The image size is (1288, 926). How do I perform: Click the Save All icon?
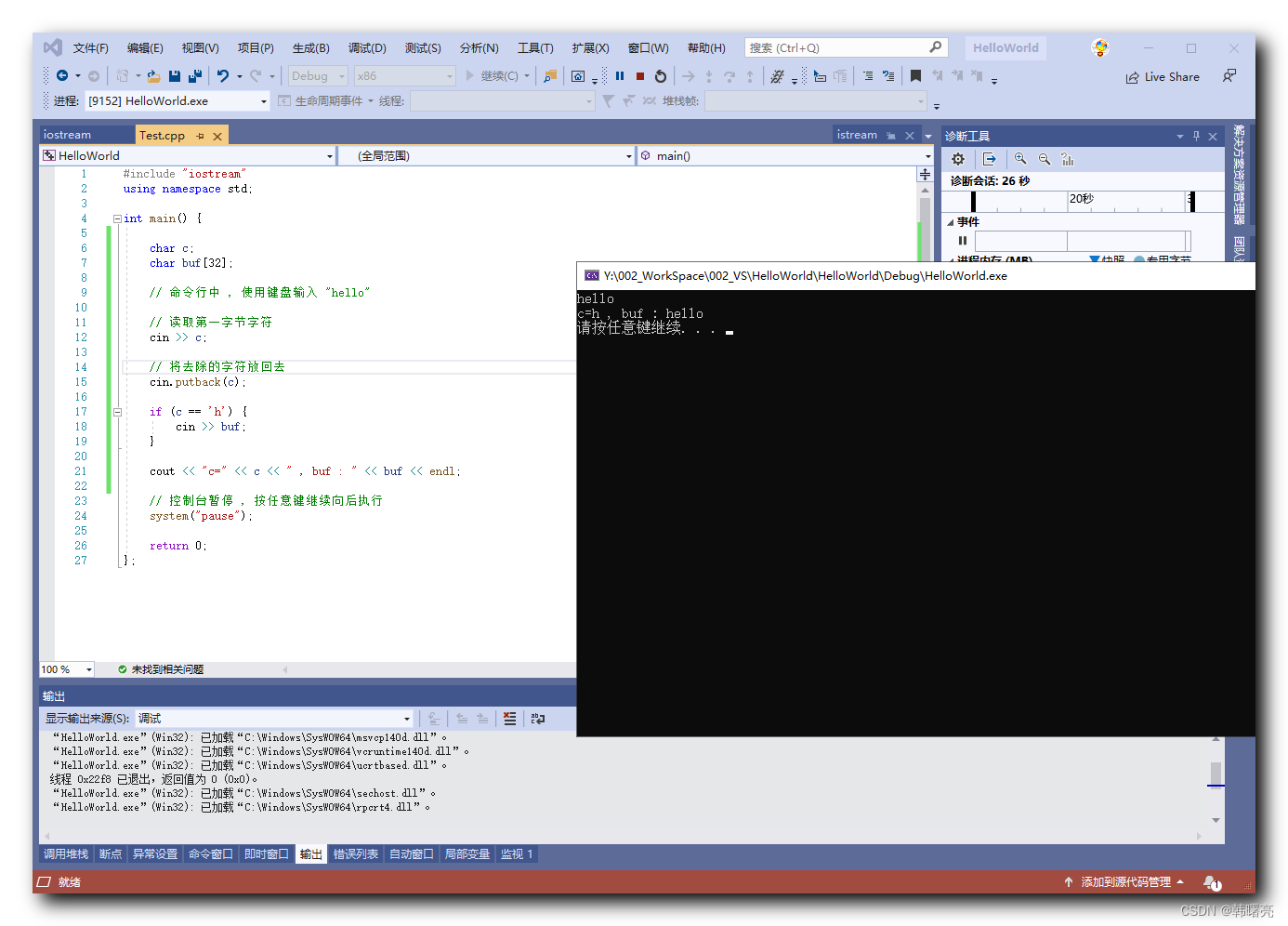[195, 76]
